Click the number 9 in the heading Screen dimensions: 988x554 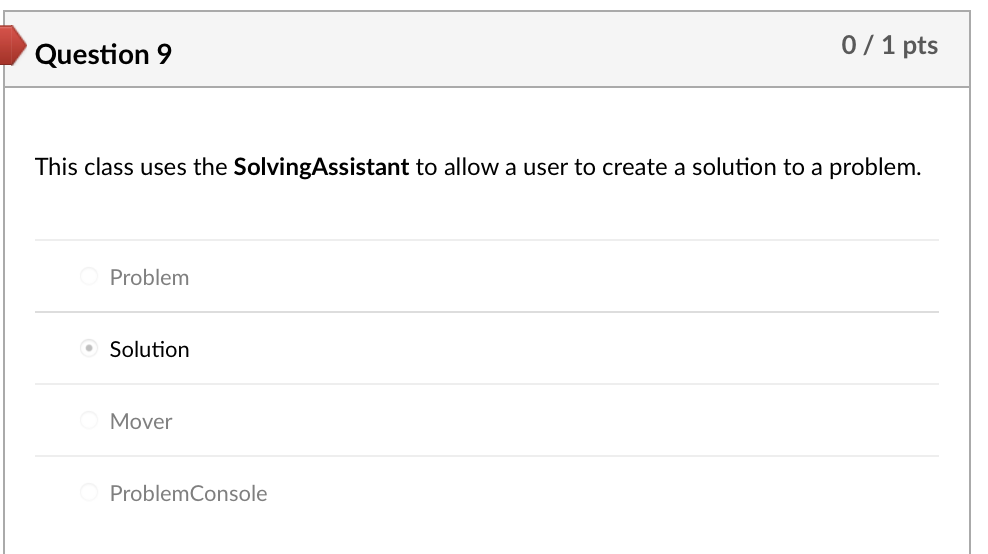pos(164,54)
